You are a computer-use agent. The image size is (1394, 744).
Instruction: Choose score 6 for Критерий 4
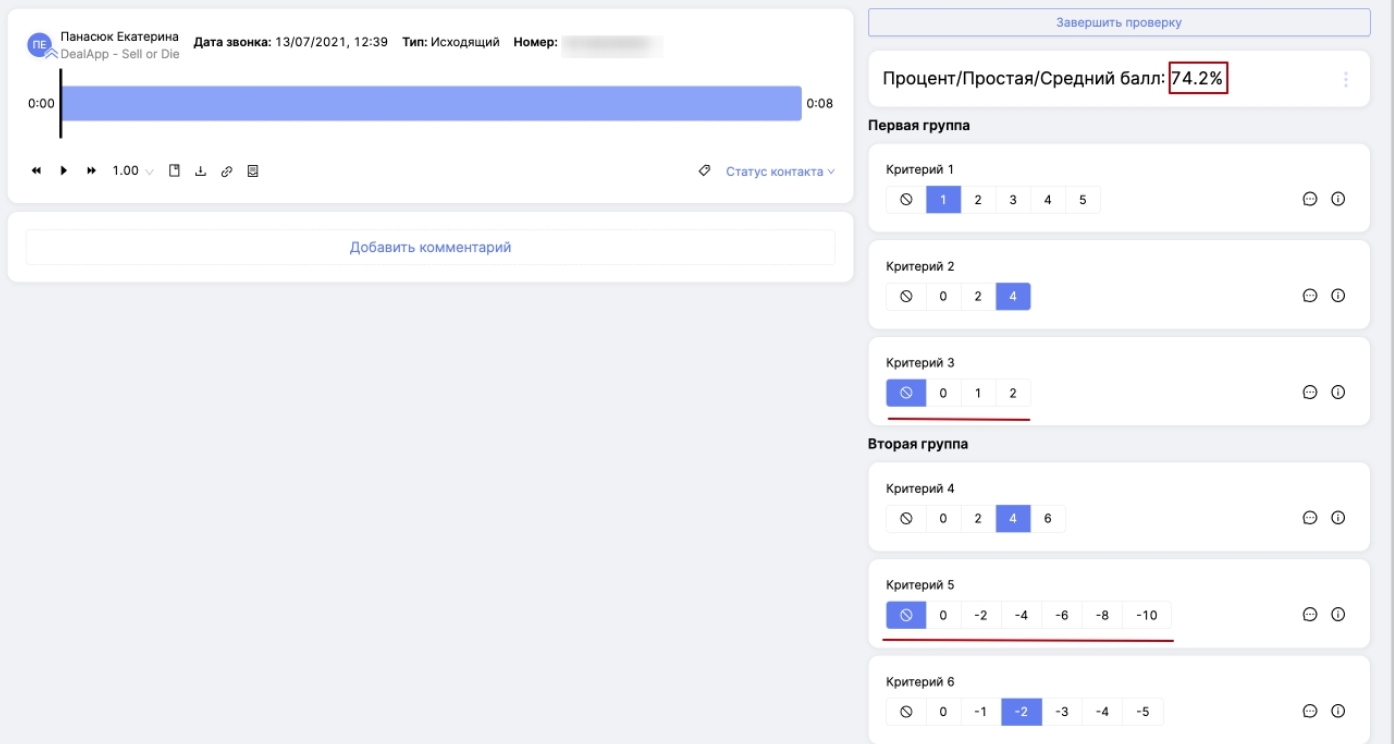1047,519
